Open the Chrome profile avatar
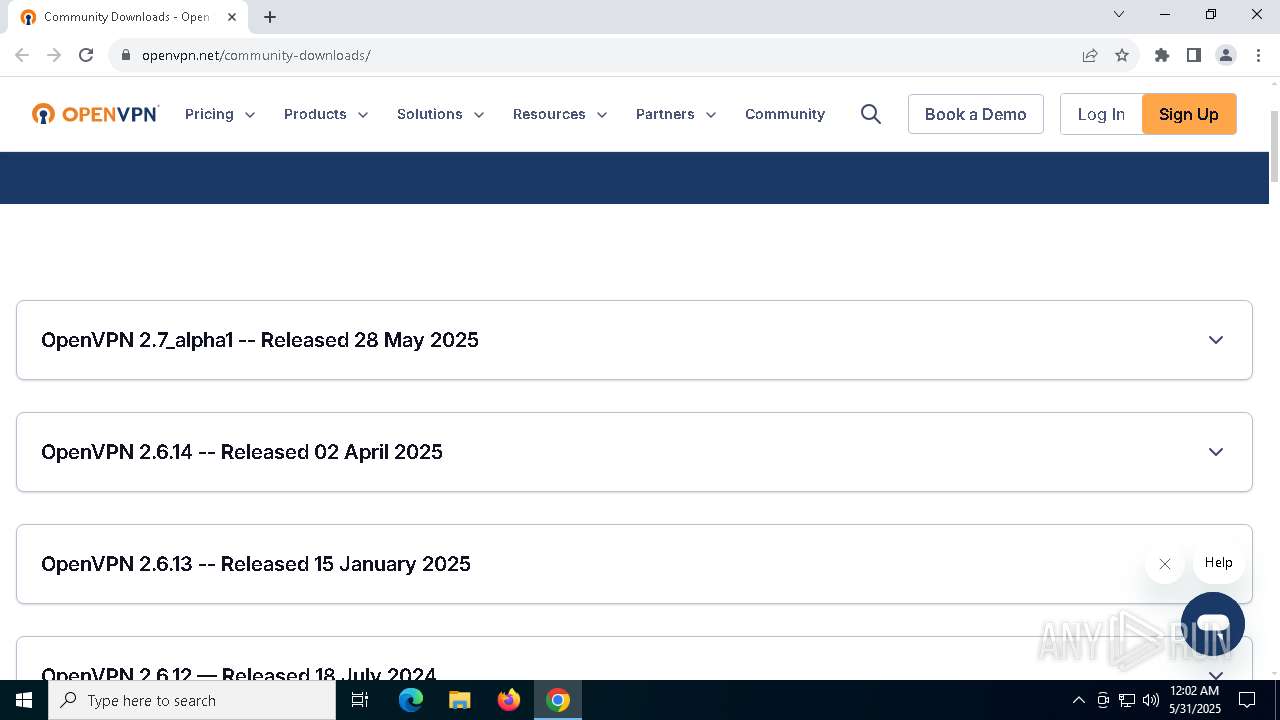 [x=1226, y=55]
